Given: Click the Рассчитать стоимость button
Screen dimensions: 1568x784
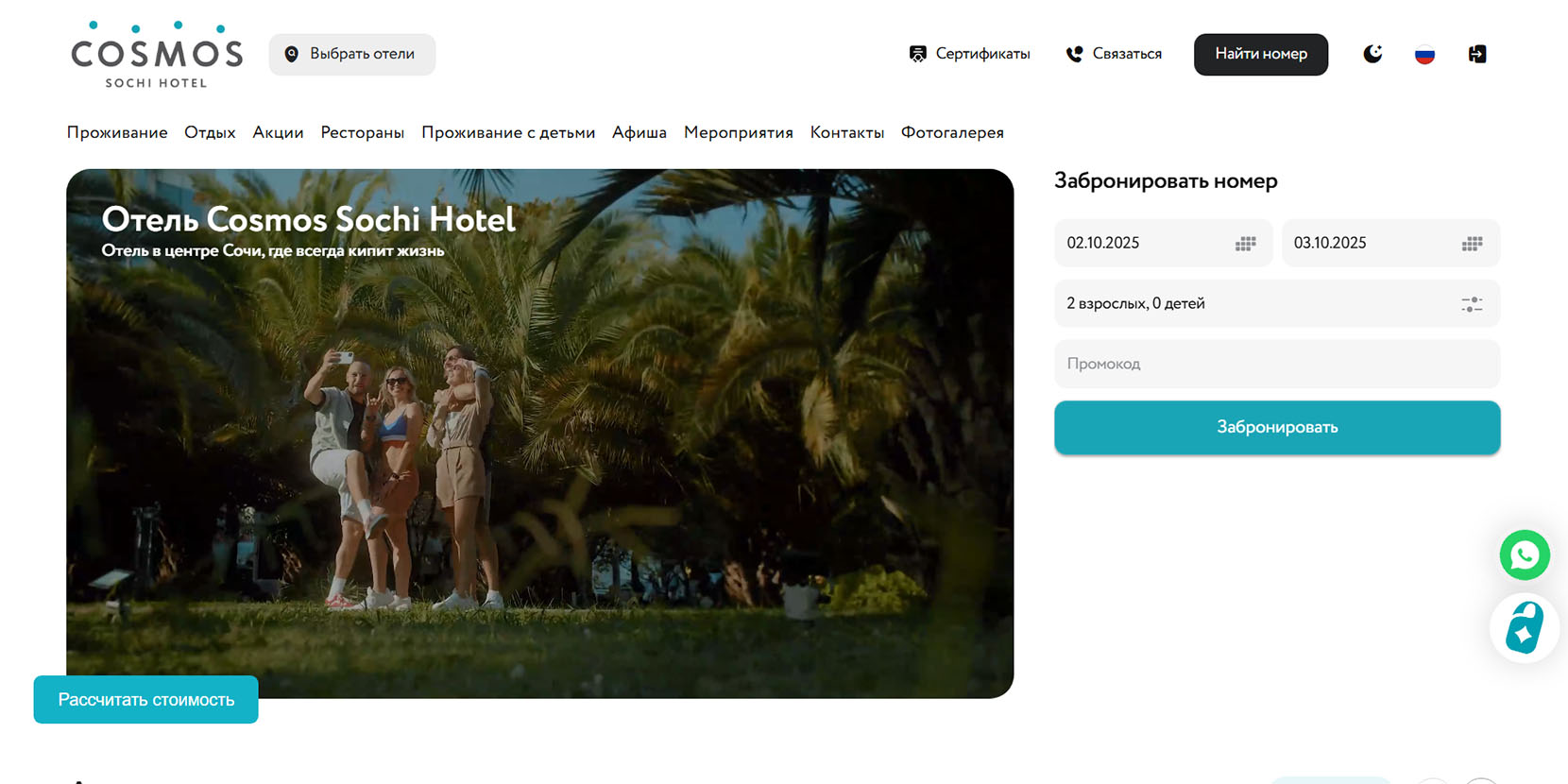Looking at the screenshot, I should point(145,699).
